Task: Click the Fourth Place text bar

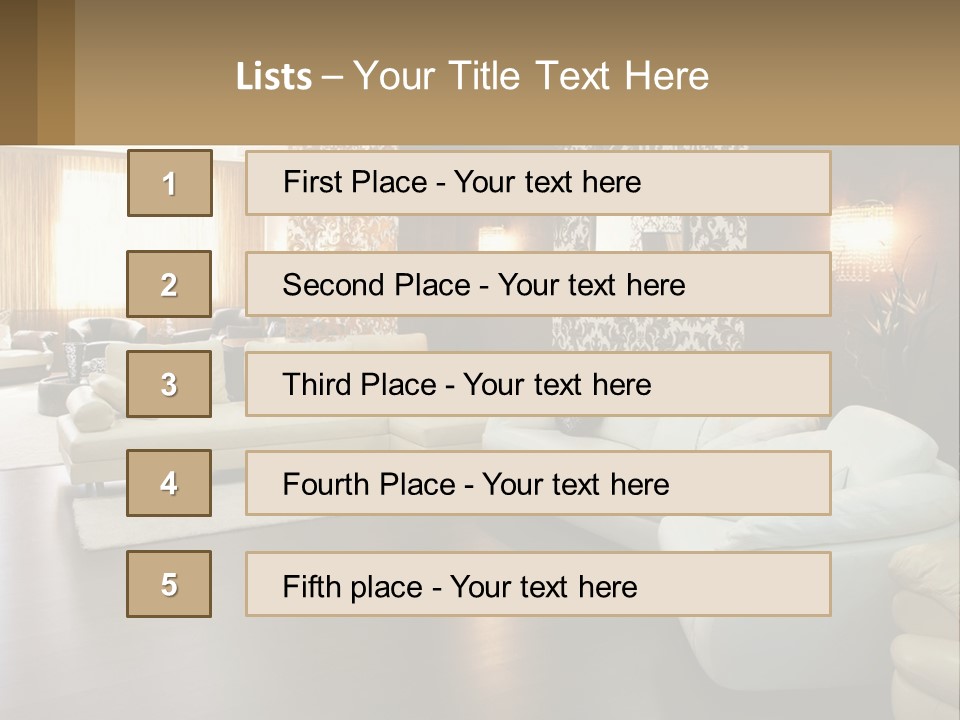Action: [x=538, y=484]
